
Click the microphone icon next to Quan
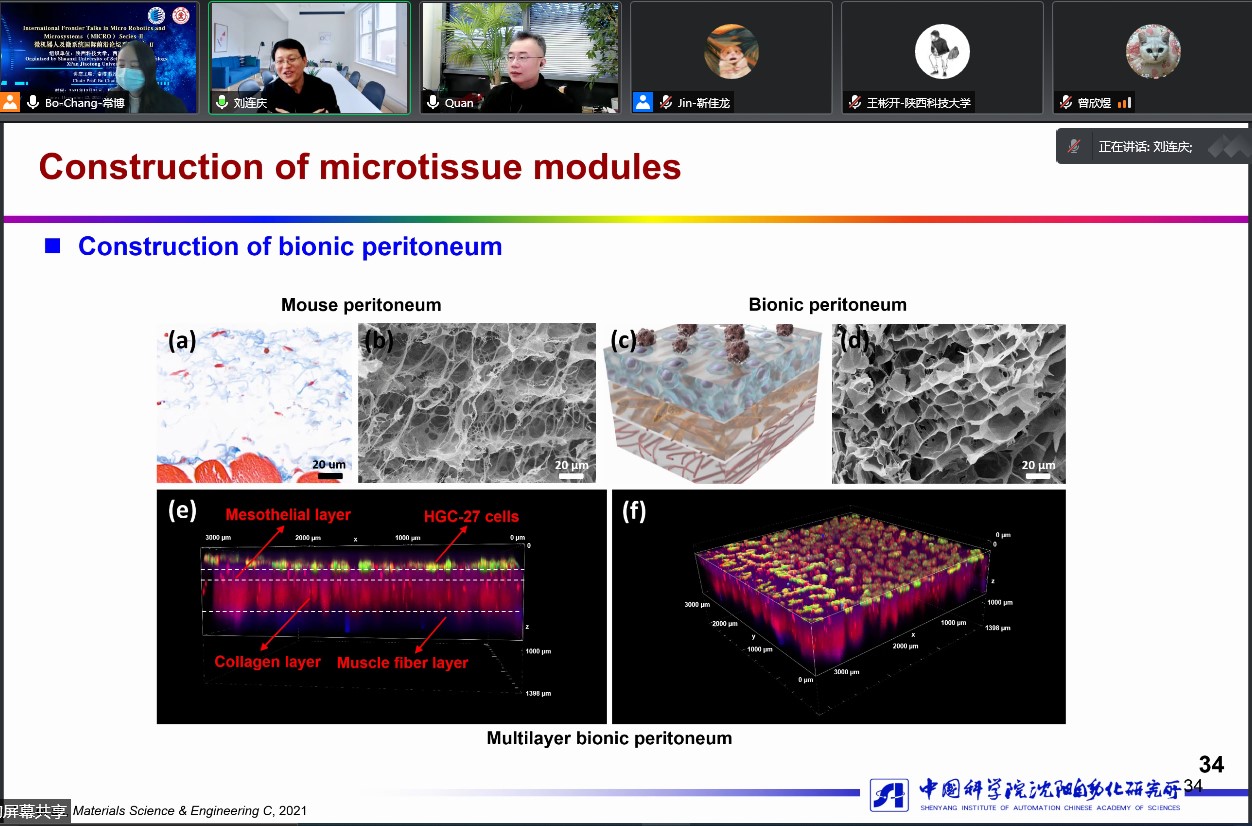[433, 102]
